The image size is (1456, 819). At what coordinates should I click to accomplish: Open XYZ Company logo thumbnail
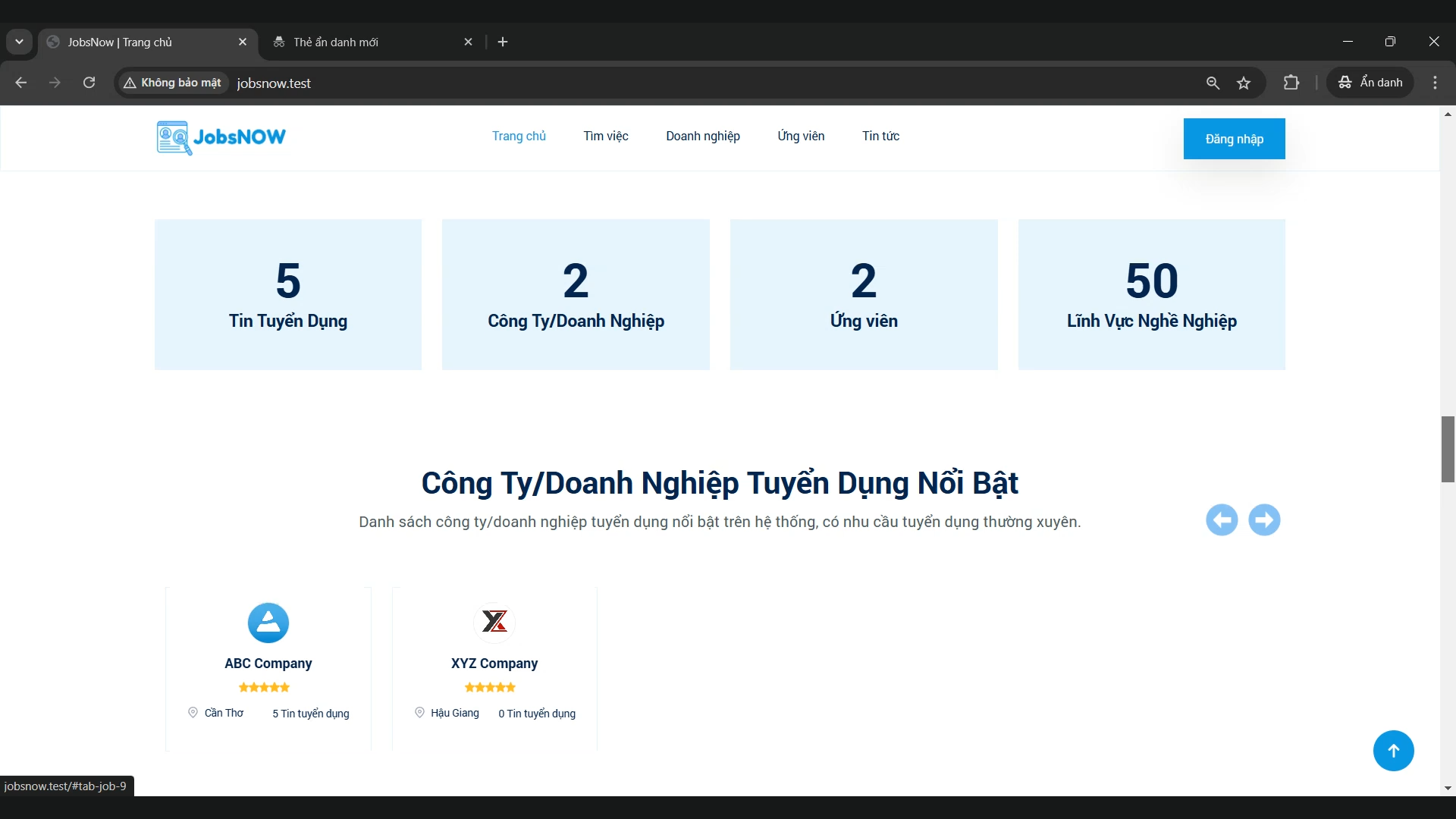pos(494,623)
